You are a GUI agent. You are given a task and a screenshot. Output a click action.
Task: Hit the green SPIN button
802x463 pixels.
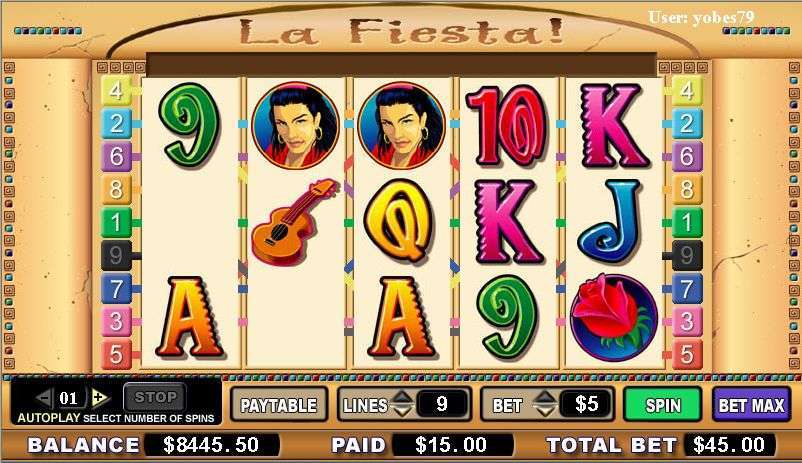[662, 405]
